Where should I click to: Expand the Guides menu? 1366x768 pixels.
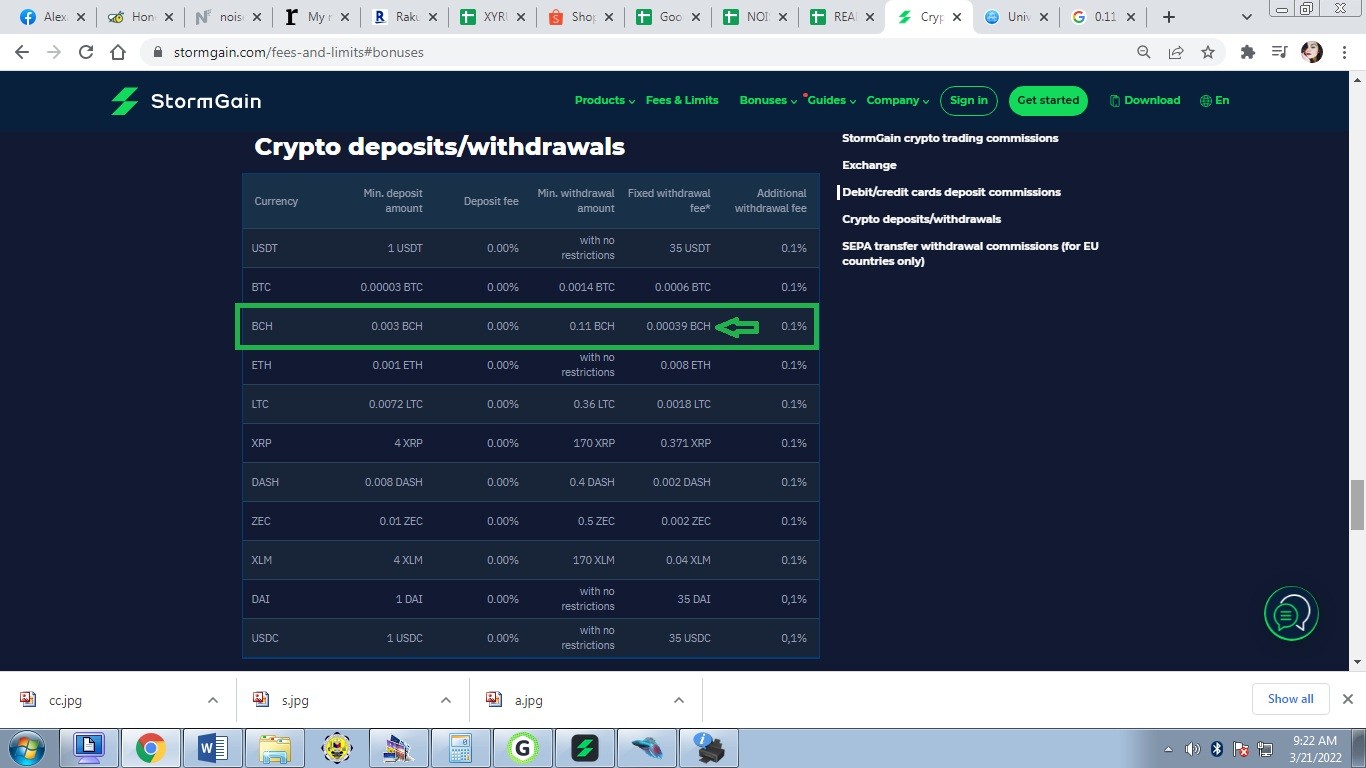click(x=832, y=100)
